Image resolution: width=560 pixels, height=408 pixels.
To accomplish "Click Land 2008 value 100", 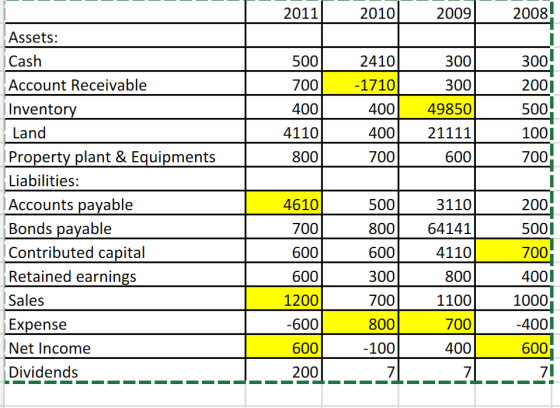I will [x=513, y=131].
